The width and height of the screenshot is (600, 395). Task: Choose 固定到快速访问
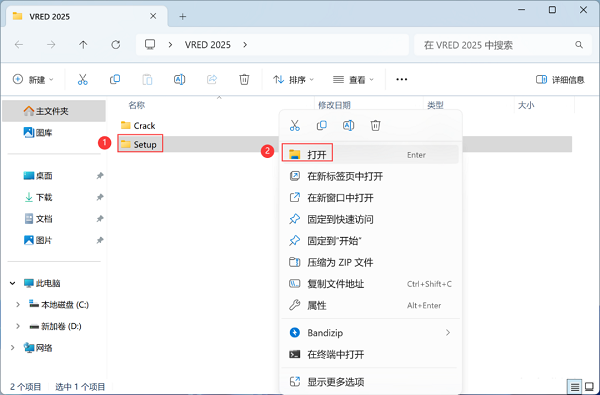(370, 219)
